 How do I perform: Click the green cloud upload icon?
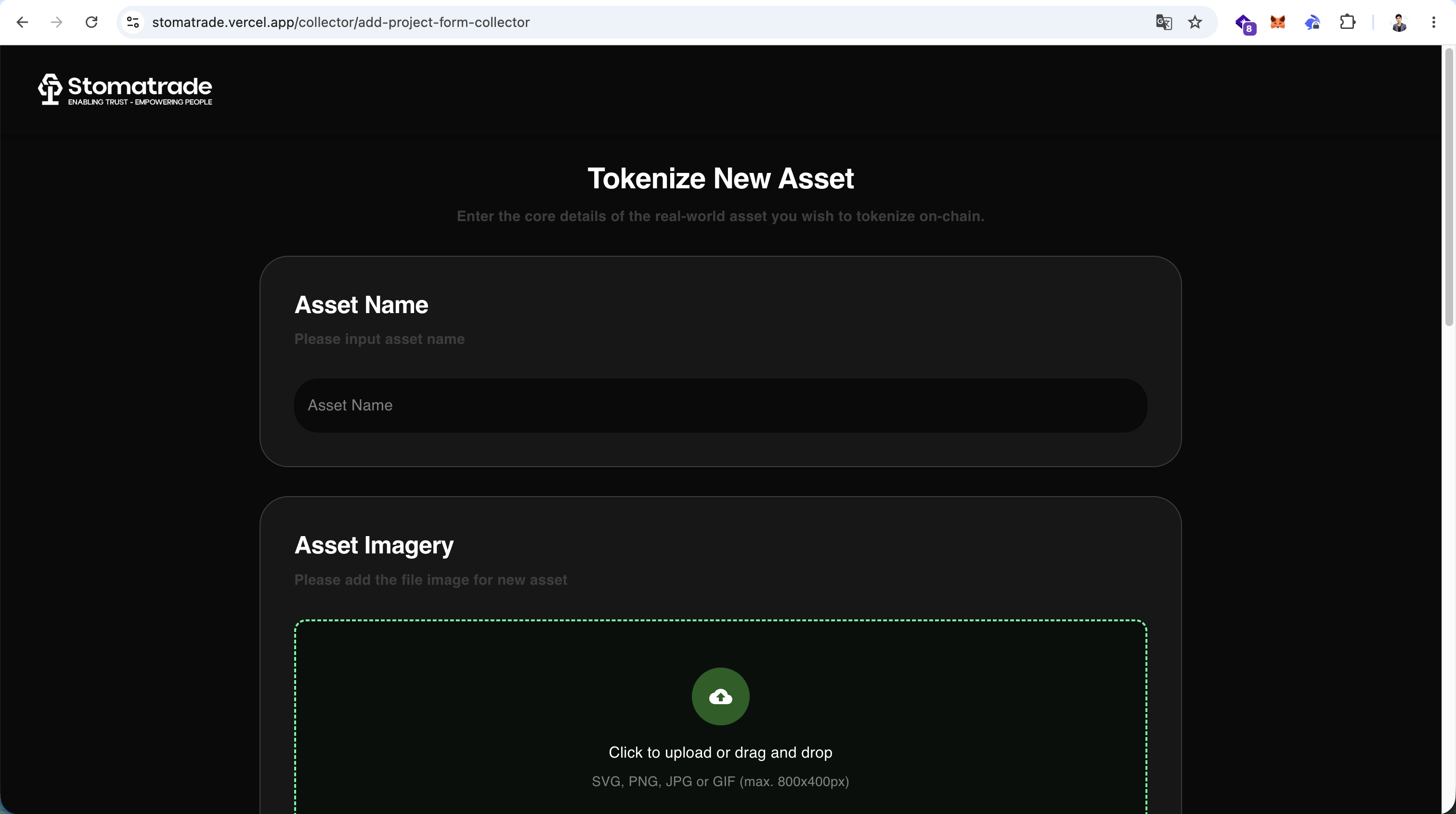point(721,696)
